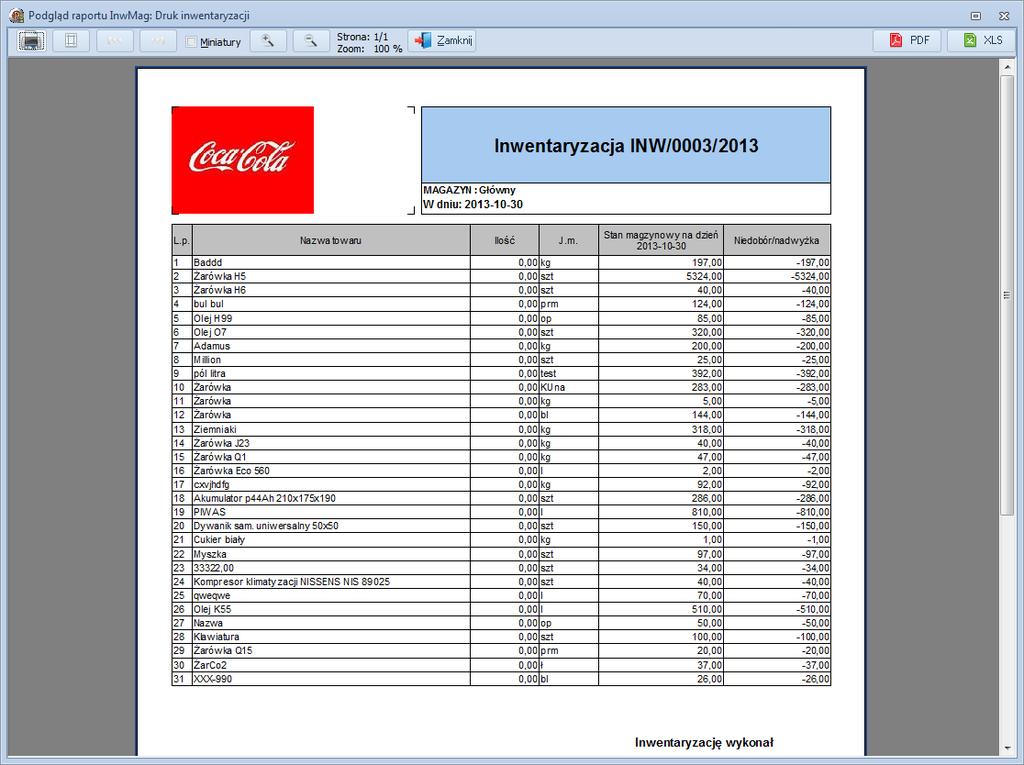1024x765 pixels.
Task: Click the unit 'KU na' in row 10
Action: (552, 387)
